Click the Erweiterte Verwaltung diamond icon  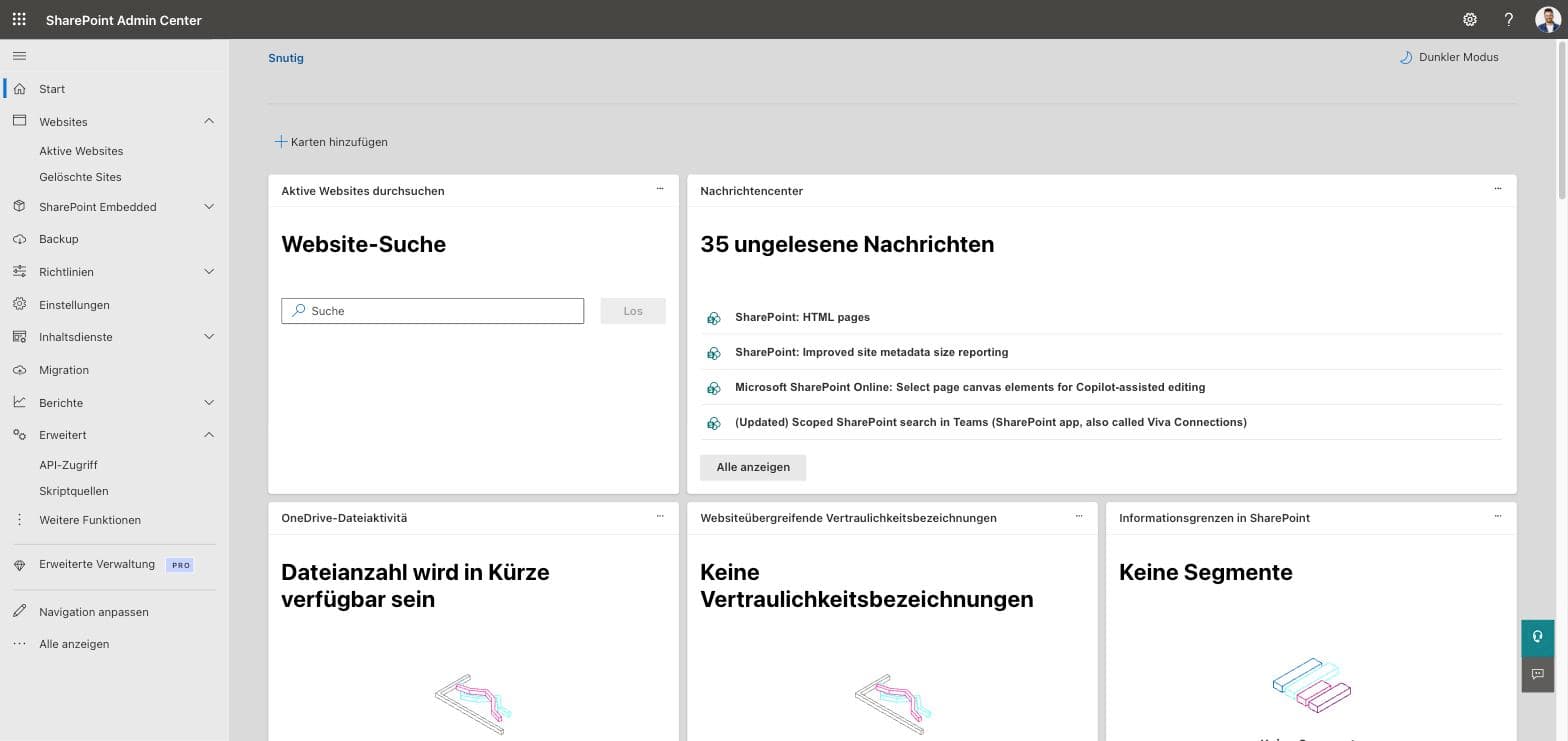(19, 565)
